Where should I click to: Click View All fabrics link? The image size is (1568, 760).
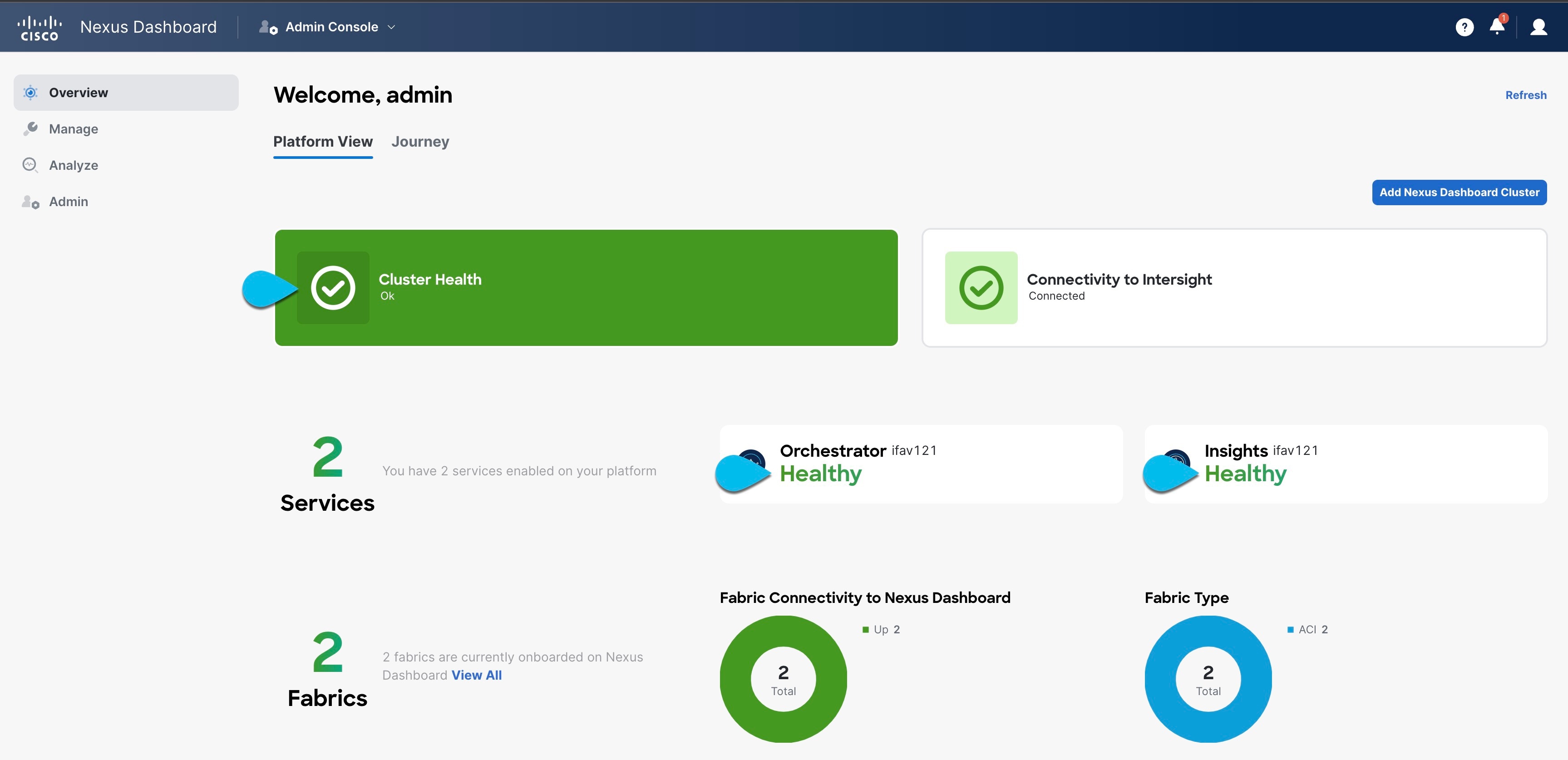pyautogui.click(x=477, y=676)
